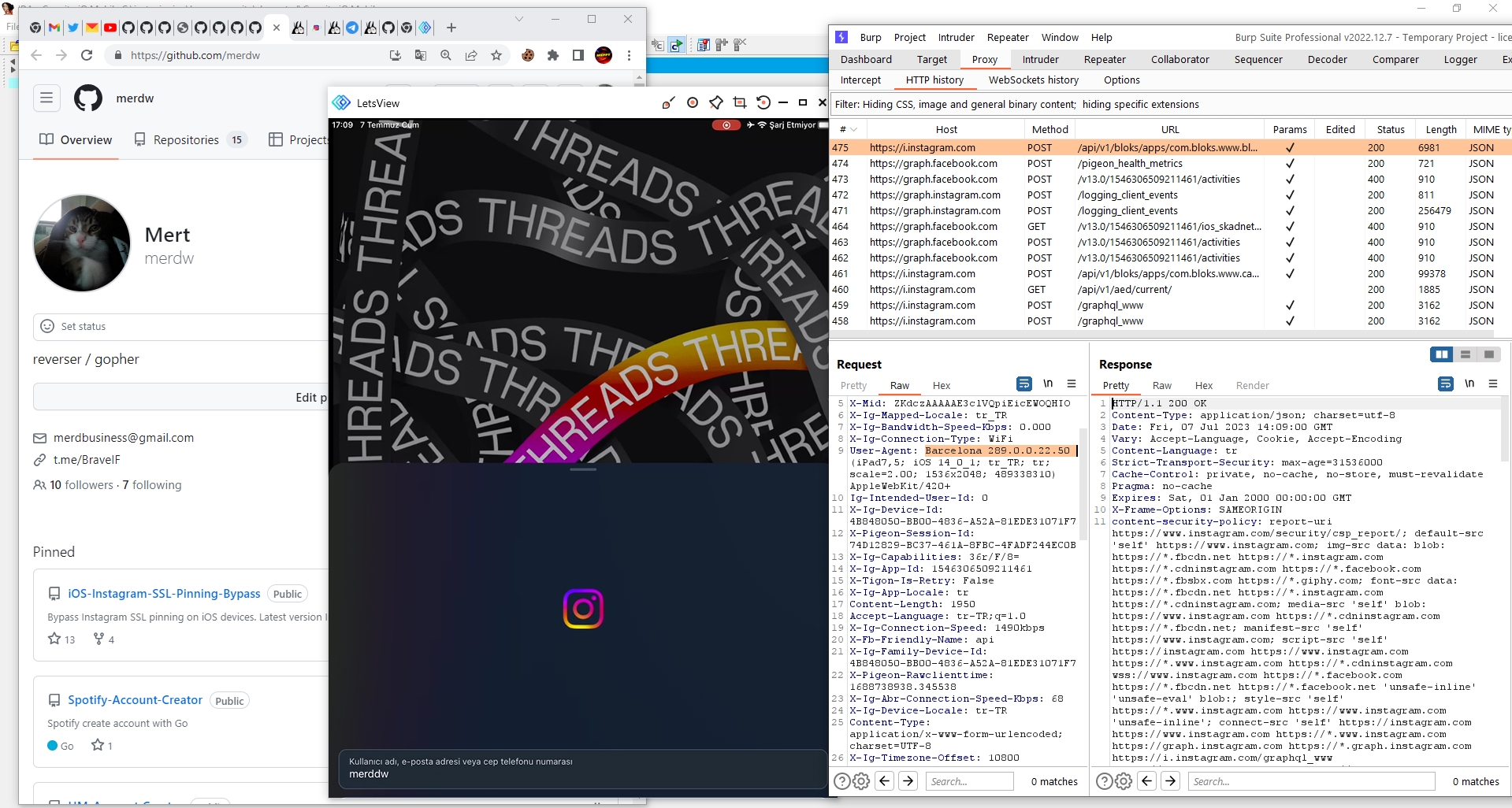Open the Project menu in Burp
1512x808 pixels.
[910, 37]
